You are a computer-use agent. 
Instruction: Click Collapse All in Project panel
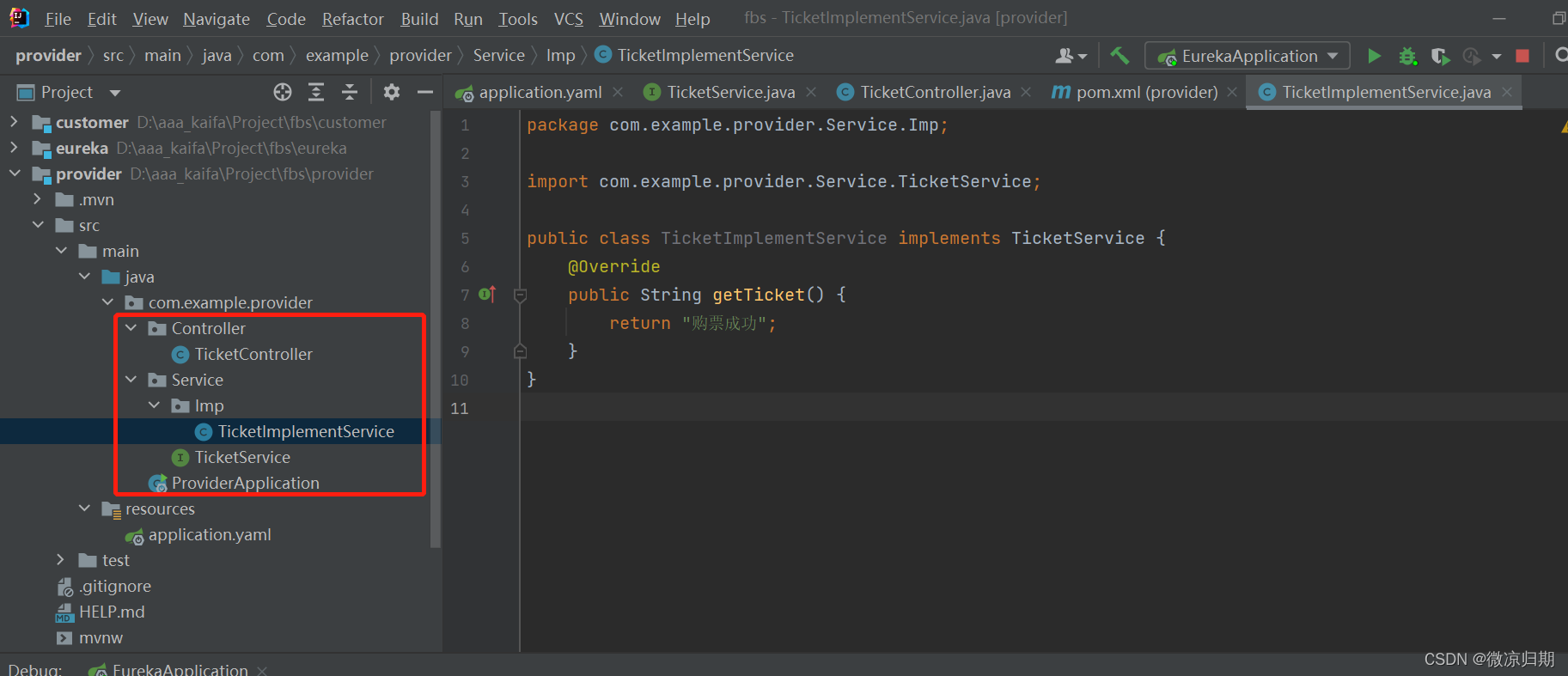[350, 92]
